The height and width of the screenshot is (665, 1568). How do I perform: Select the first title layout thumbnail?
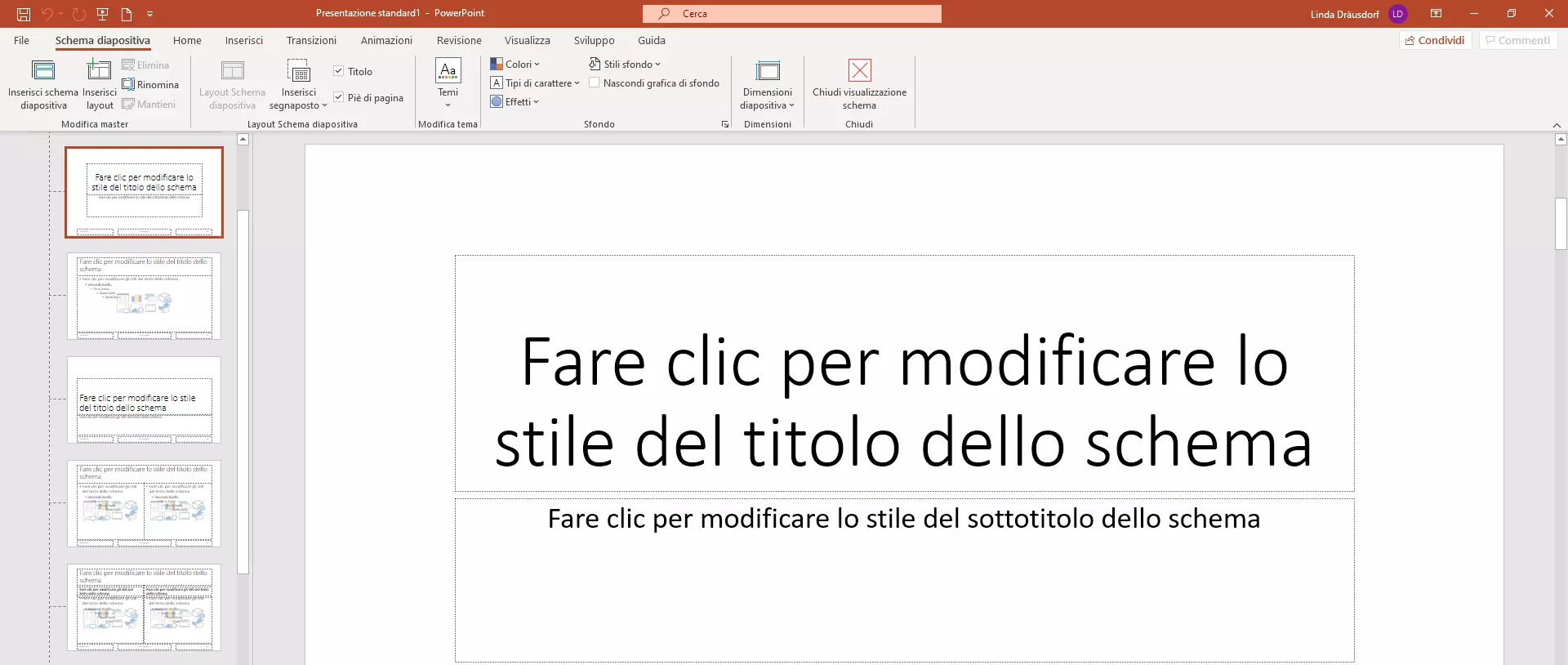(144, 193)
